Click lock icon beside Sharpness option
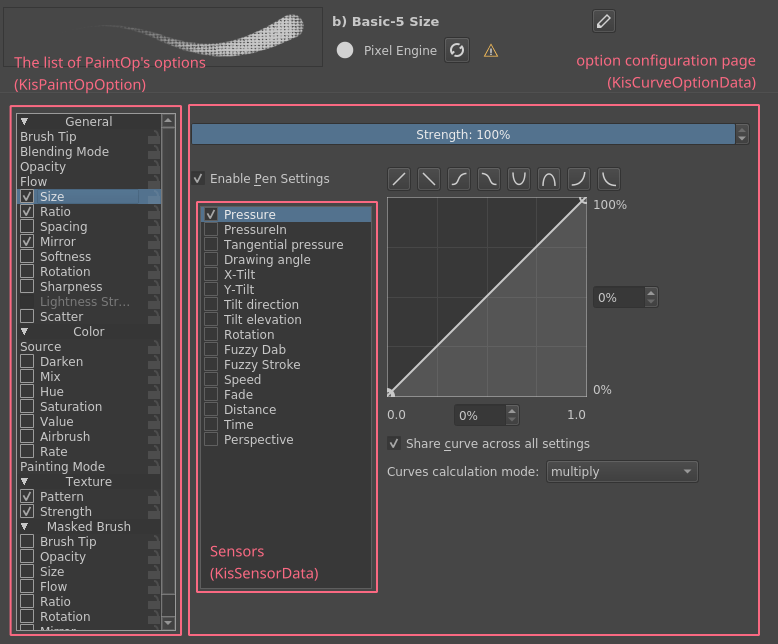Image resolution: width=778 pixels, height=644 pixels. click(154, 287)
